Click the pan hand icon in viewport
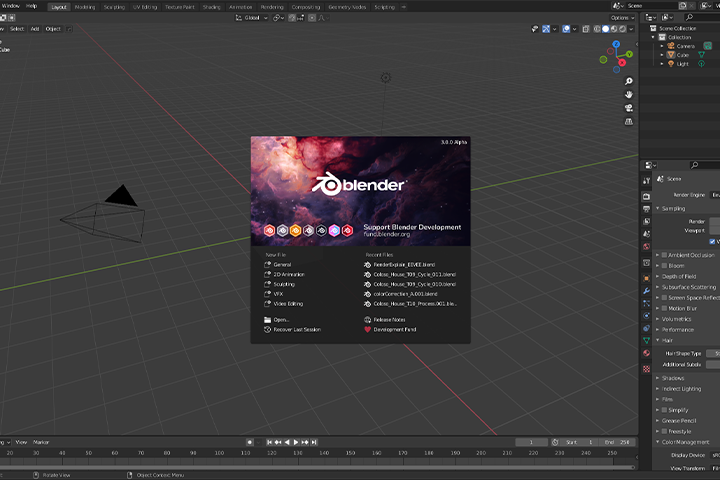The width and height of the screenshot is (720, 480). coord(629,95)
